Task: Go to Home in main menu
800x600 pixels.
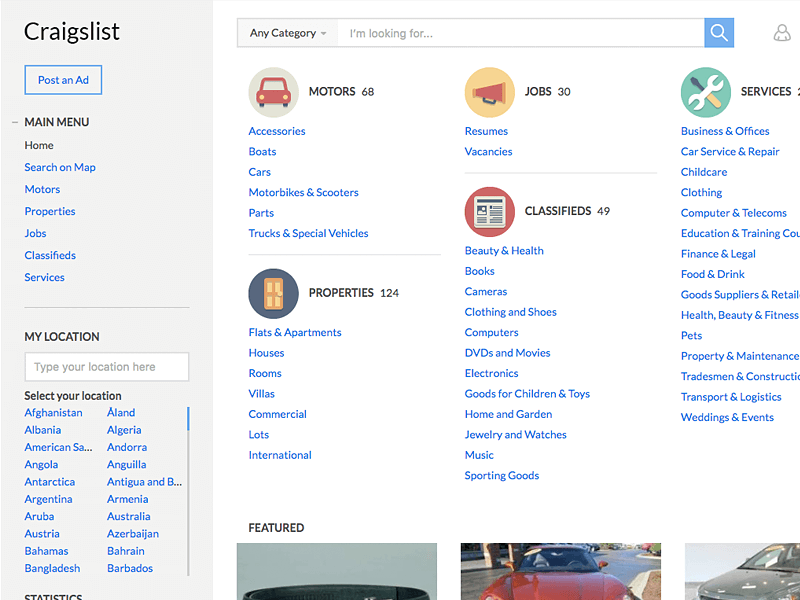Action: click(39, 145)
